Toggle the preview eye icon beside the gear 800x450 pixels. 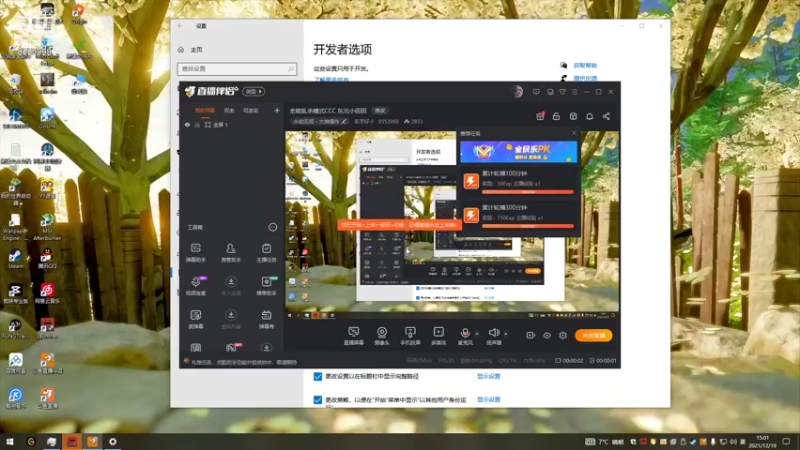(x=547, y=335)
